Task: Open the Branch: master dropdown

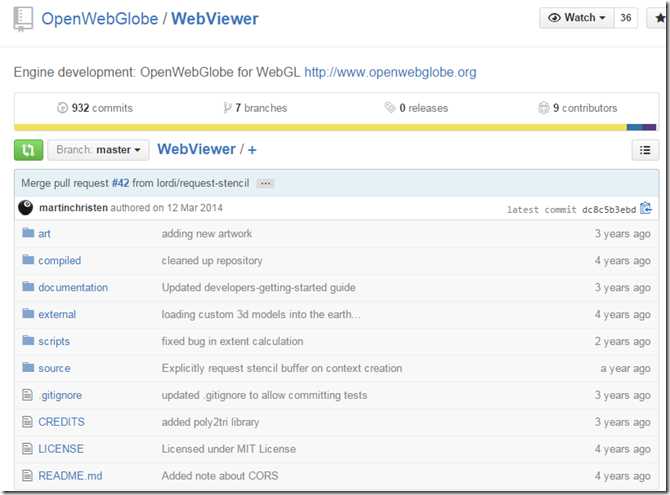Action: pos(98,150)
